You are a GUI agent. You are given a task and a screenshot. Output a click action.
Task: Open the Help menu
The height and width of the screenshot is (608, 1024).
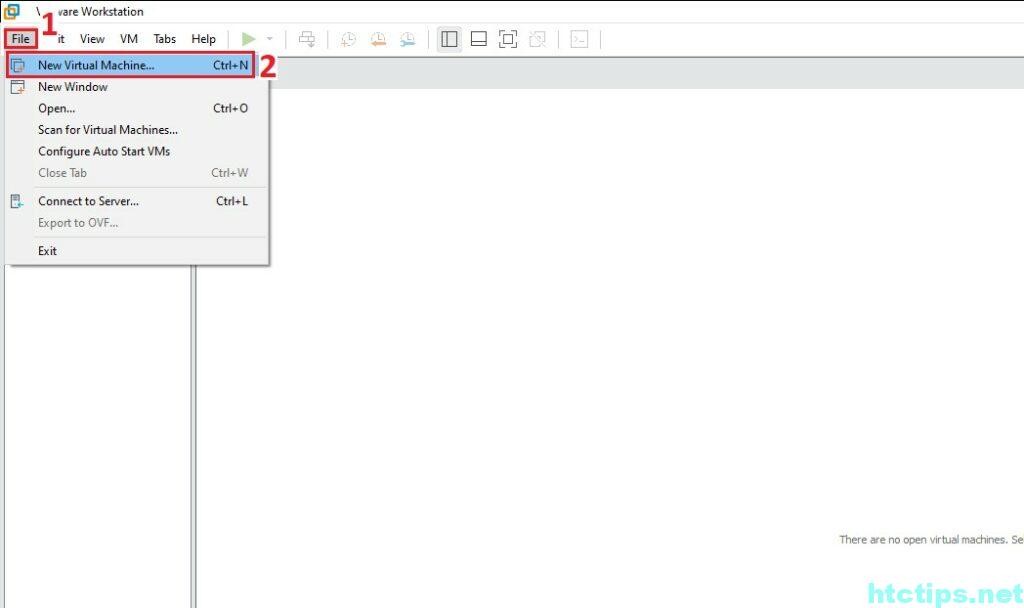coord(203,39)
